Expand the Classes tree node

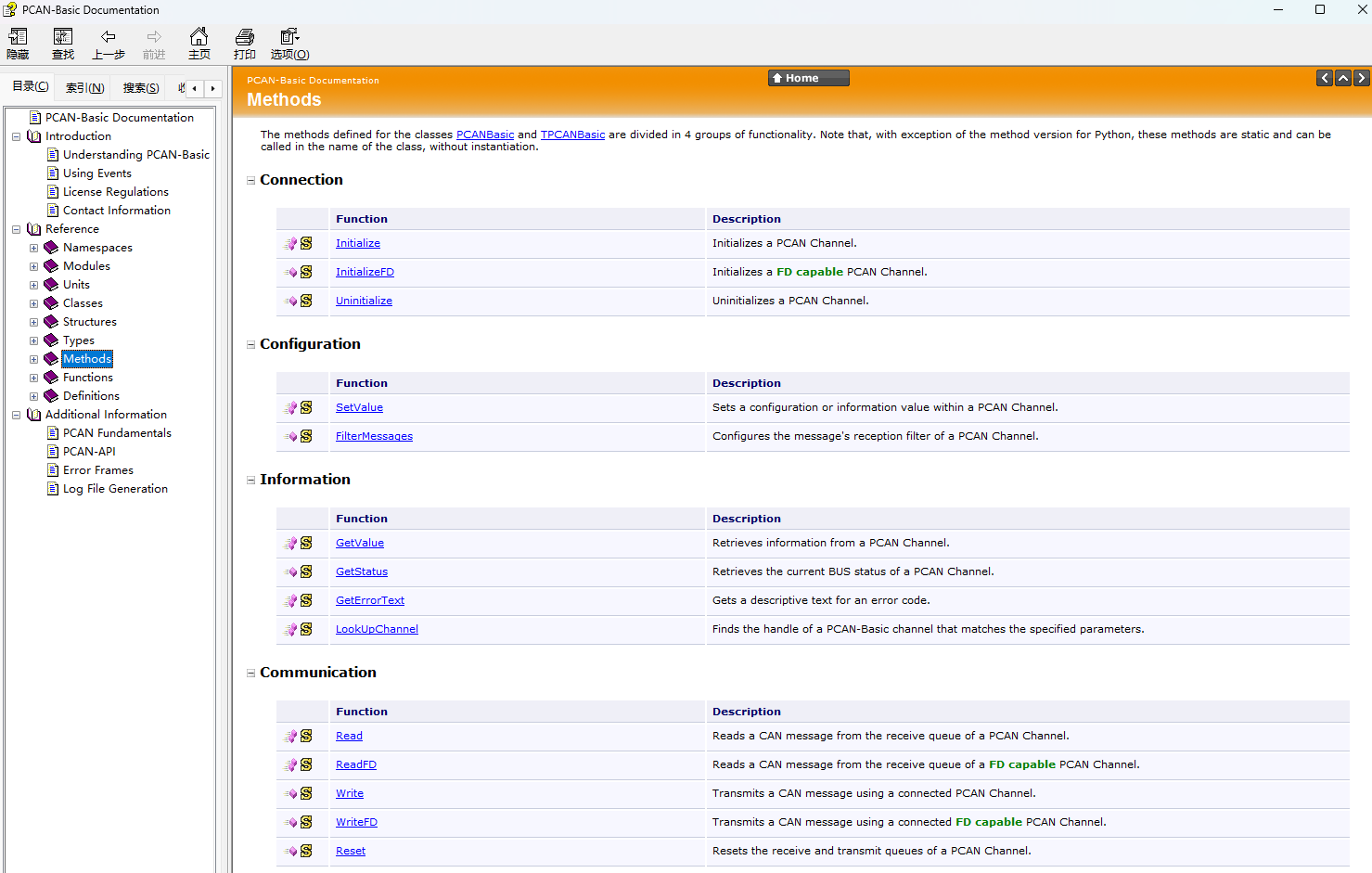tap(33, 303)
